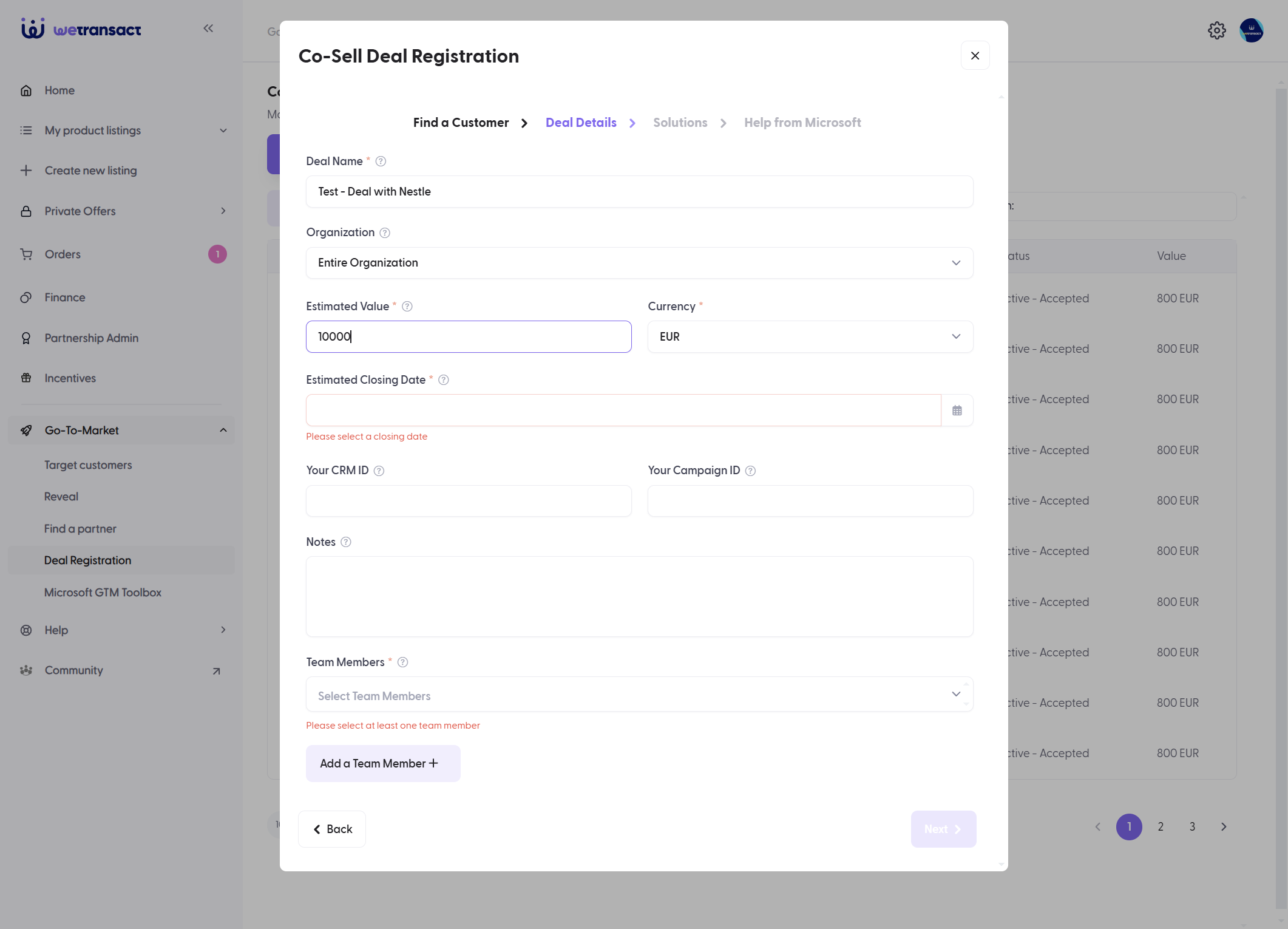Open settings via the gear icon
Viewport: 1288px width, 929px height.
pos(1216,30)
